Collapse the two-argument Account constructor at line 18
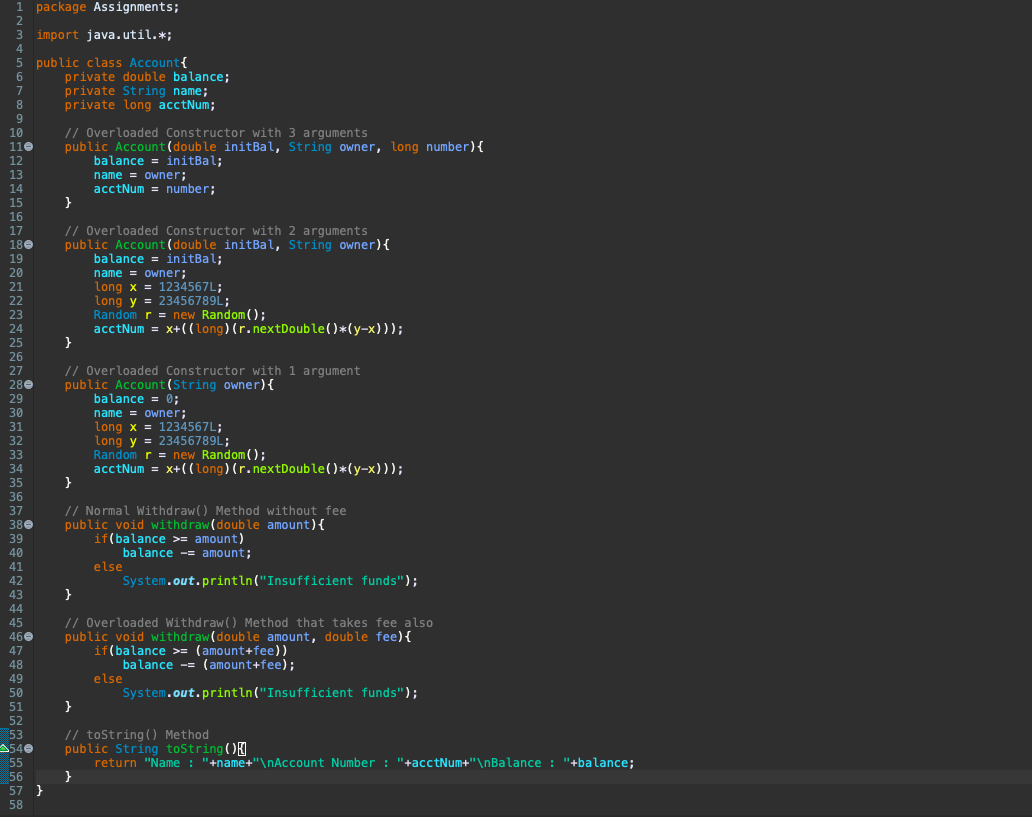 (28, 245)
